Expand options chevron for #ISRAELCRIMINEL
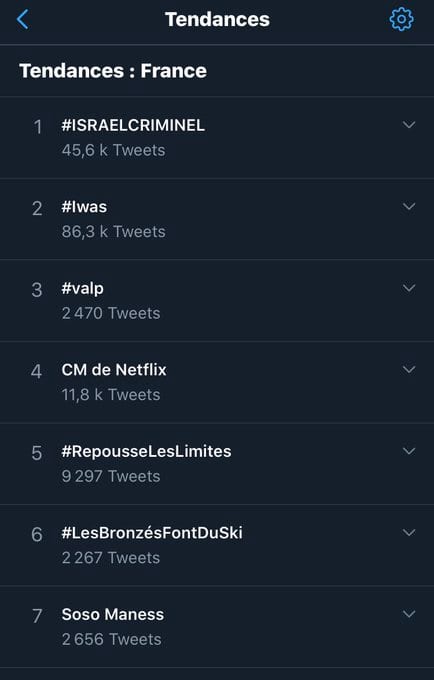This screenshot has height=680, width=434. (x=409, y=125)
